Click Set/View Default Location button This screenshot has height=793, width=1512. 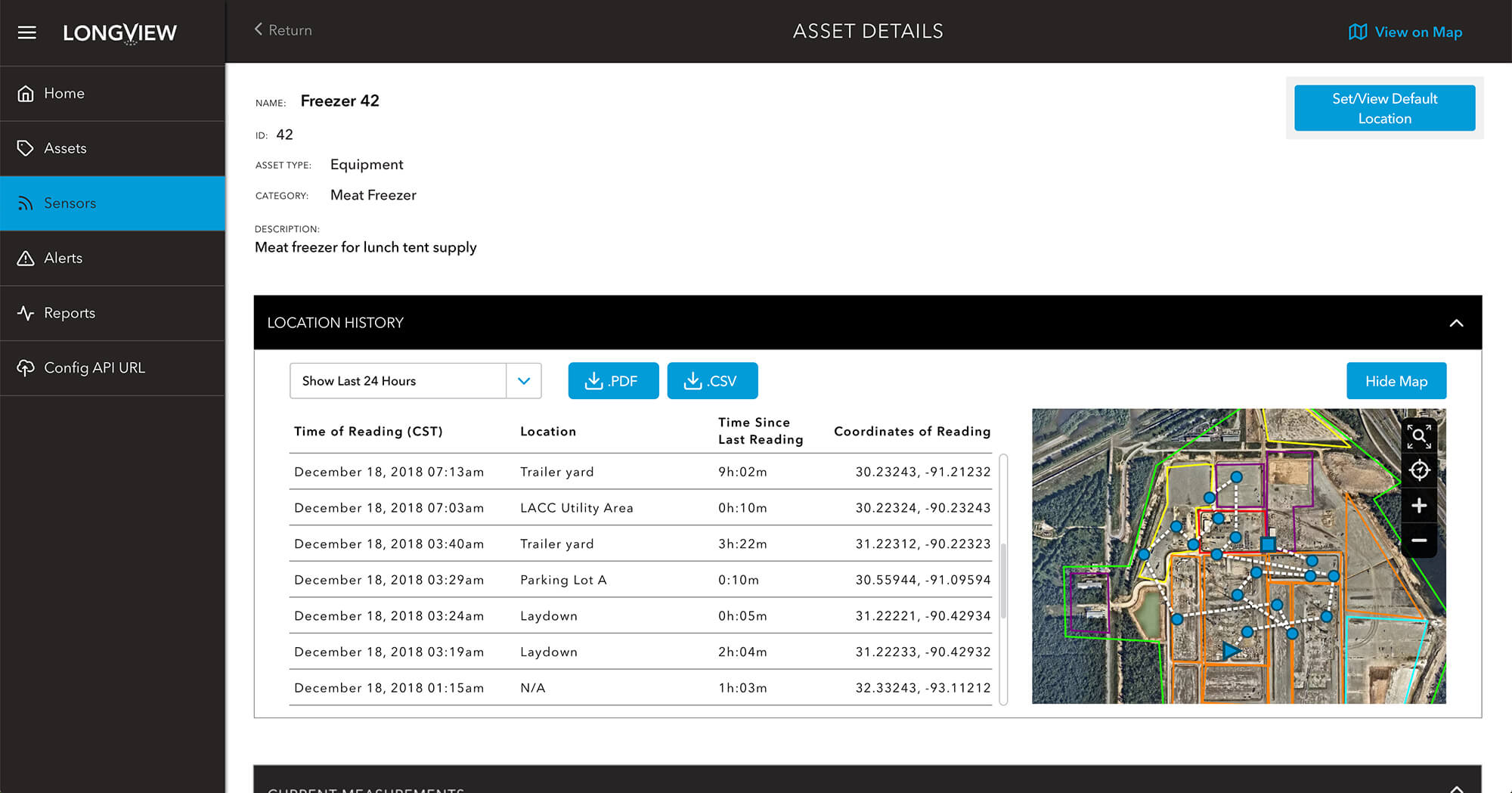[x=1384, y=108]
